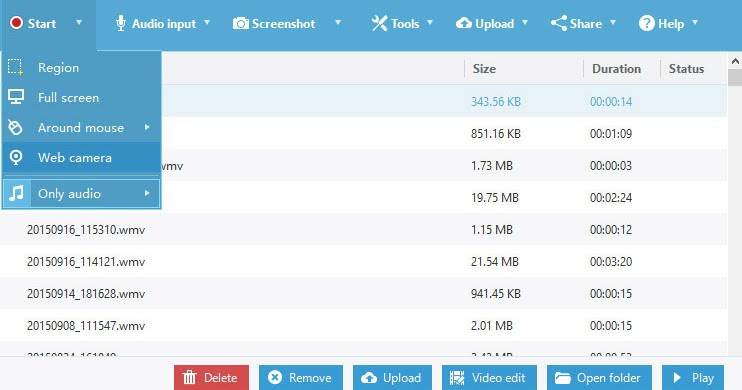Sort by the Size column header
Viewport: 742px width, 390px height.
[485, 69]
